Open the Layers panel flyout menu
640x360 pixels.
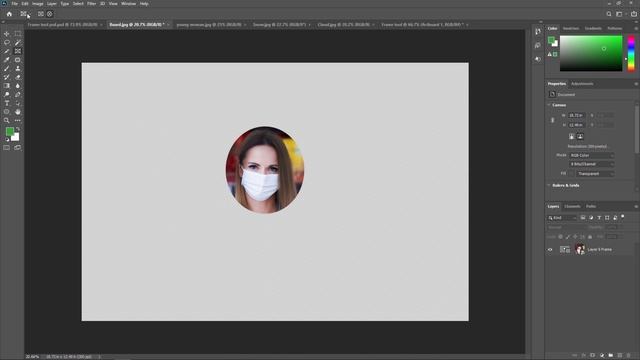(636, 207)
